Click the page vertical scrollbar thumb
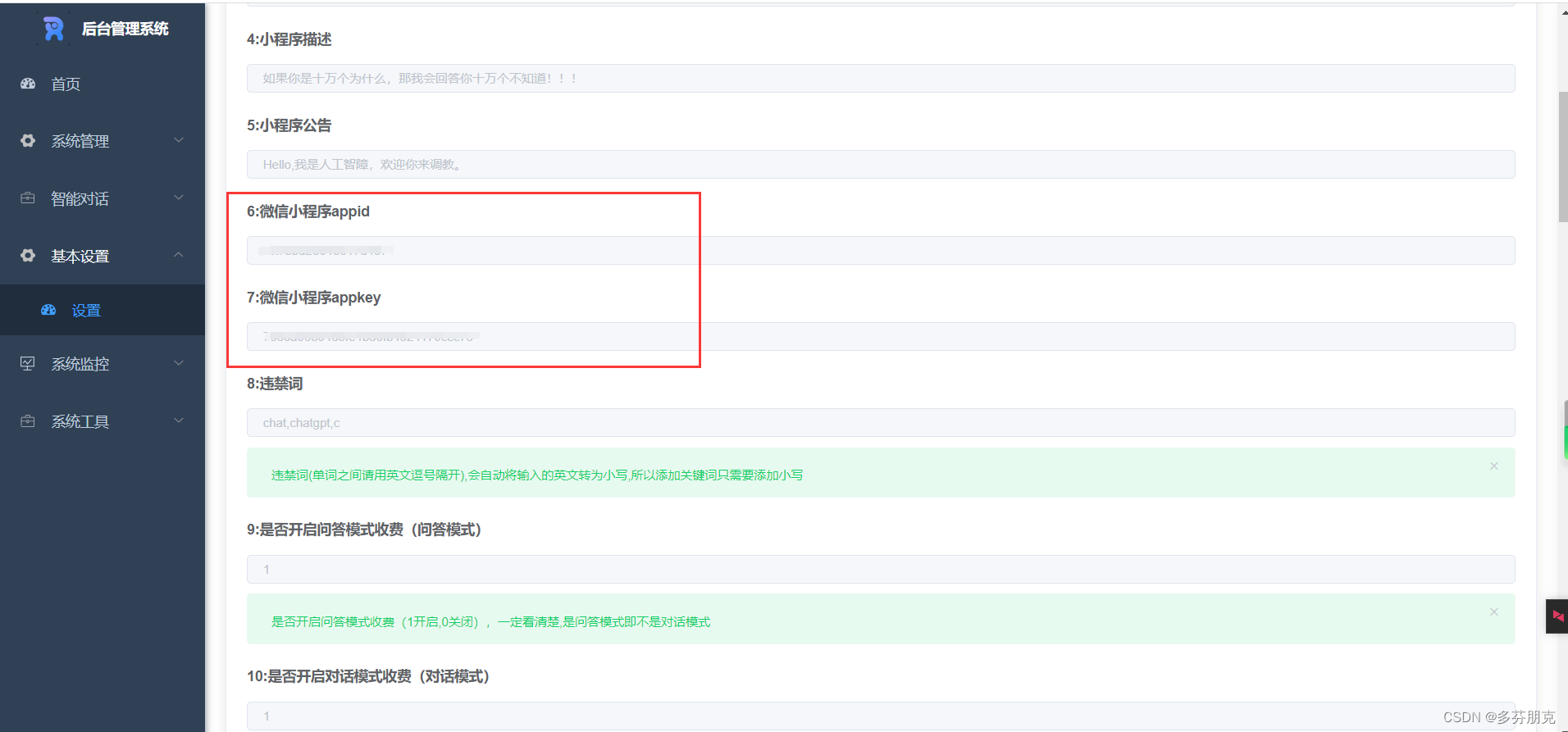The width and height of the screenshot is (1568, 732). click(1563, 157)
